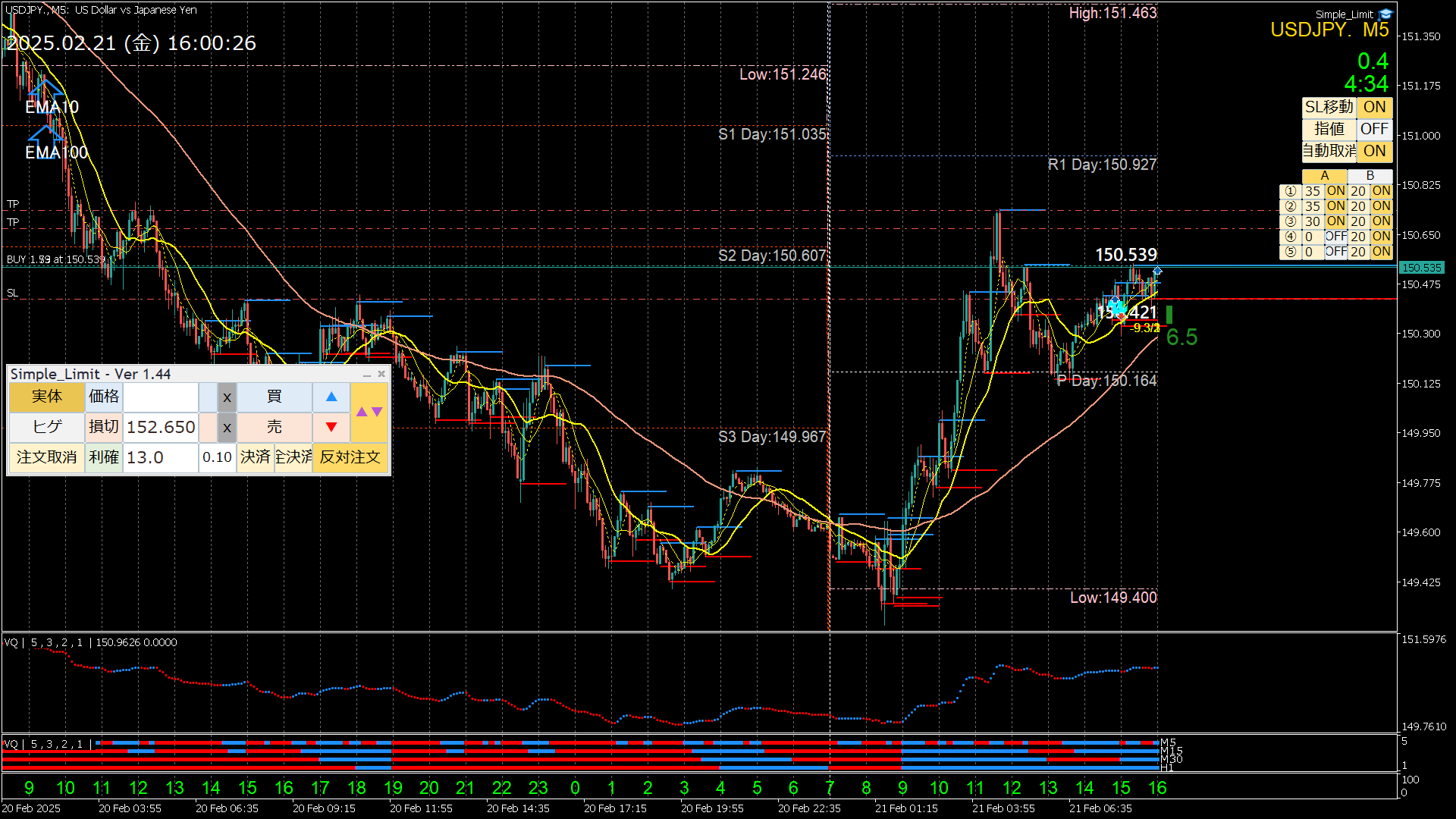Click the red down-triangle sell arrow
Image resolution: width=1456 pixels, height=819 pixels.
(331, 427)
